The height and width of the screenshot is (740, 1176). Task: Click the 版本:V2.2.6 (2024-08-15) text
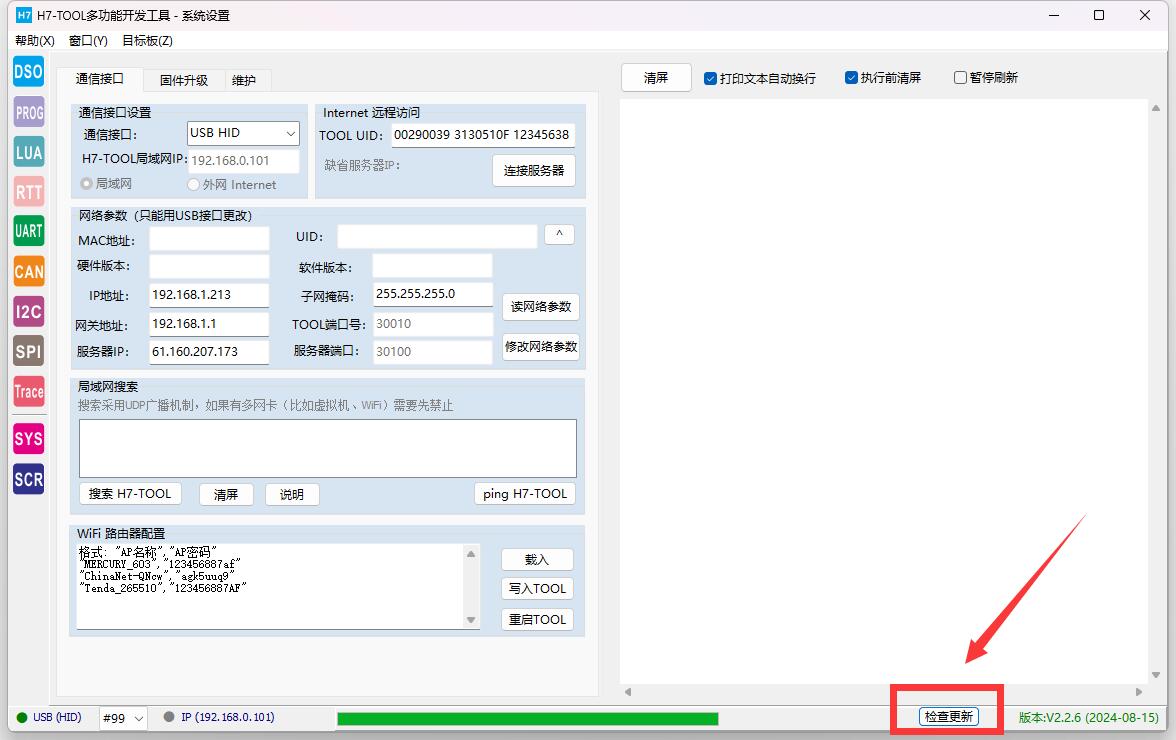(1088, 718)
